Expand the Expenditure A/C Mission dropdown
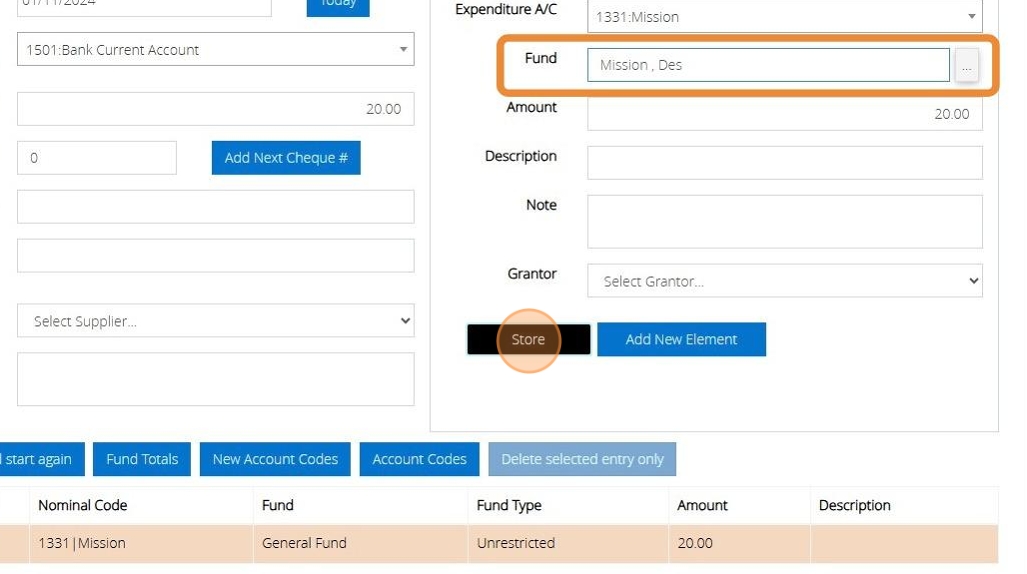 [785, 16]
